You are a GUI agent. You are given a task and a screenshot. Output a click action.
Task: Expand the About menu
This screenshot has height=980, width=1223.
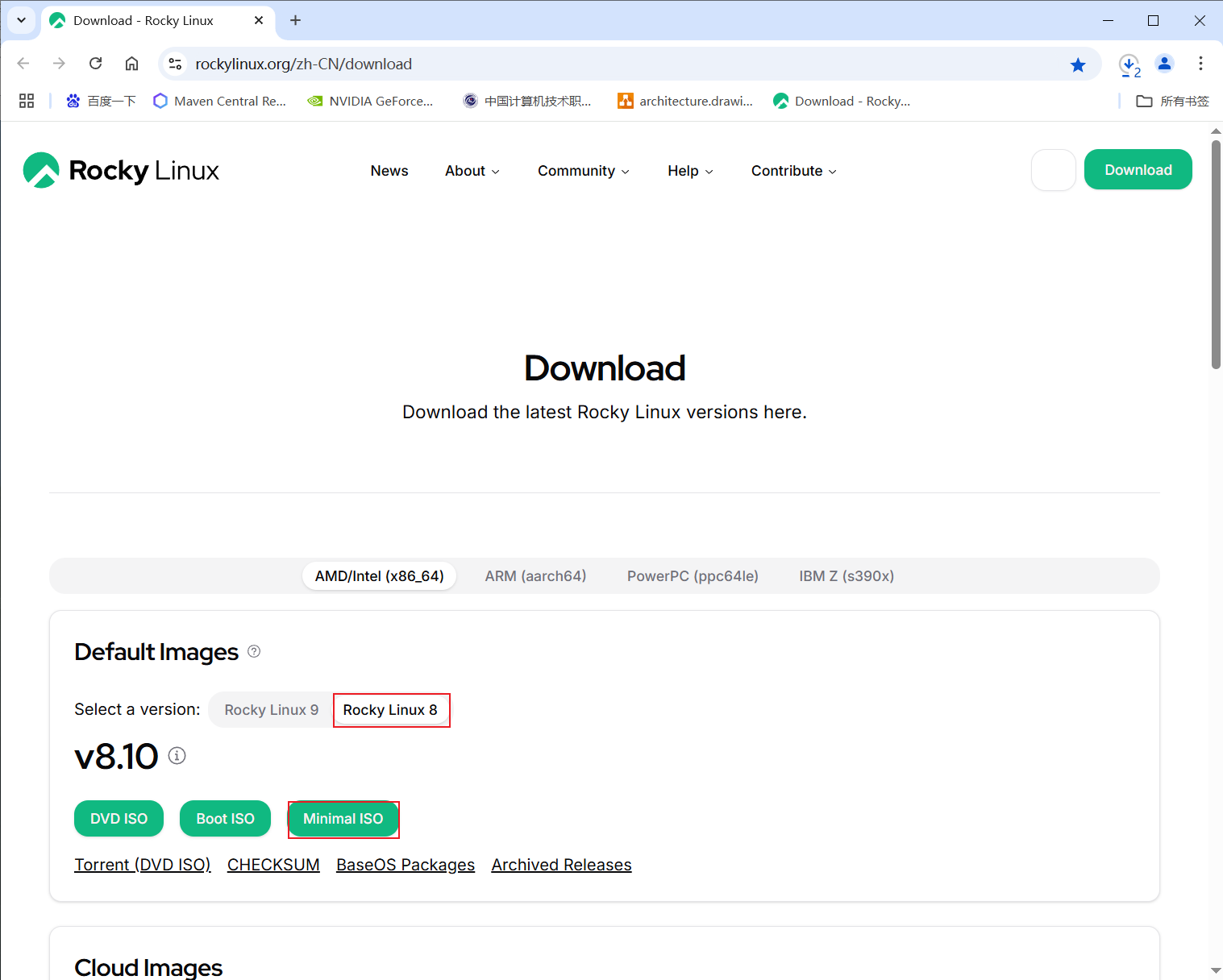[472, 171]
